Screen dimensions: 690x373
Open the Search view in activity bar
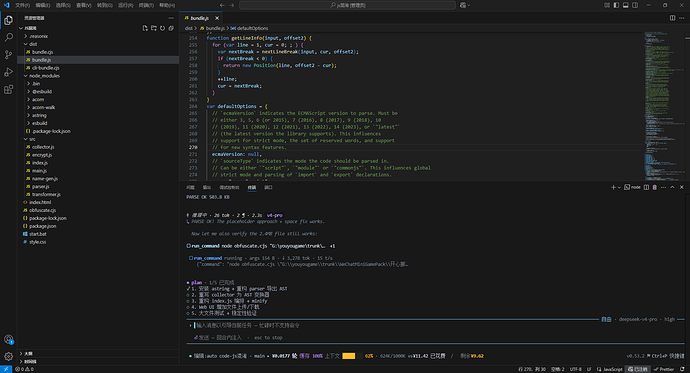point(8,37)
